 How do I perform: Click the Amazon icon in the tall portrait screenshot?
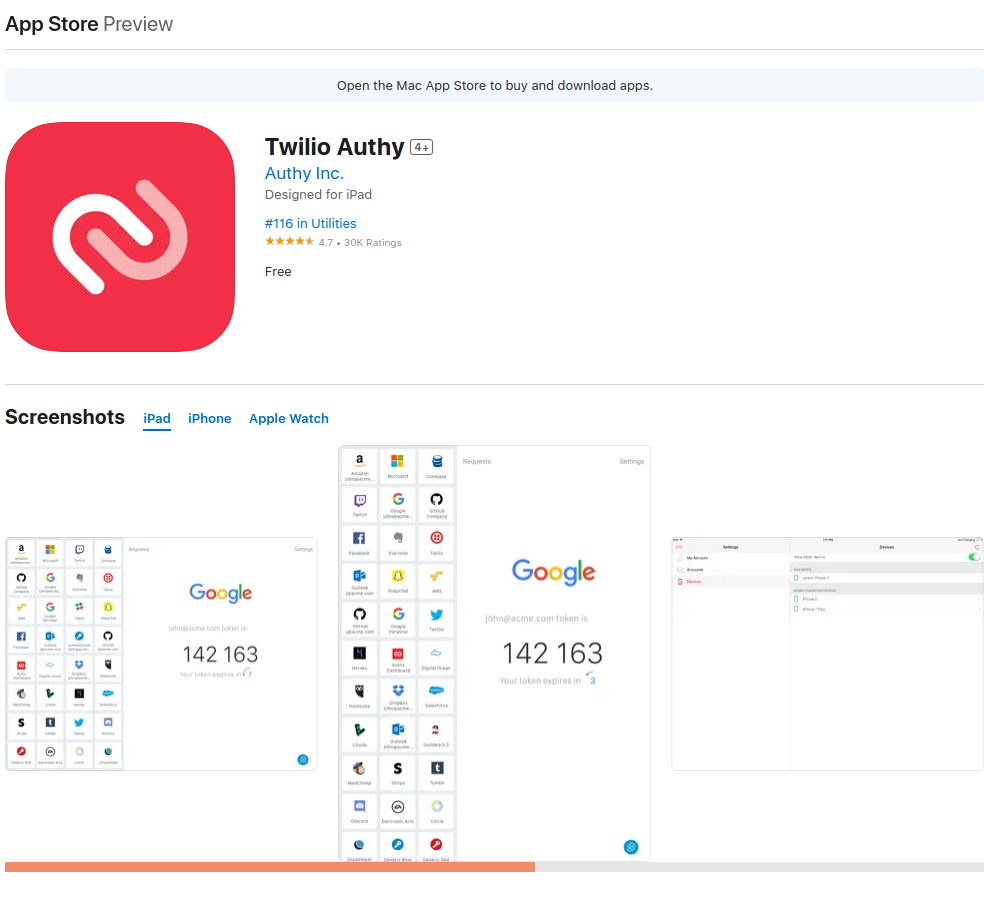coord(359,462)
